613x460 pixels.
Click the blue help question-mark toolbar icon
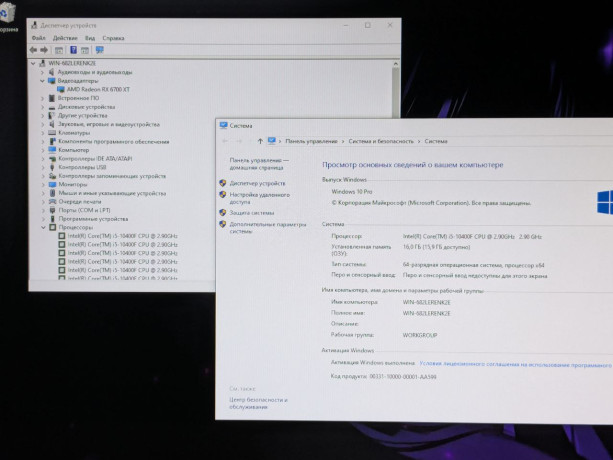pyautogui.click(x=73, y=50)
